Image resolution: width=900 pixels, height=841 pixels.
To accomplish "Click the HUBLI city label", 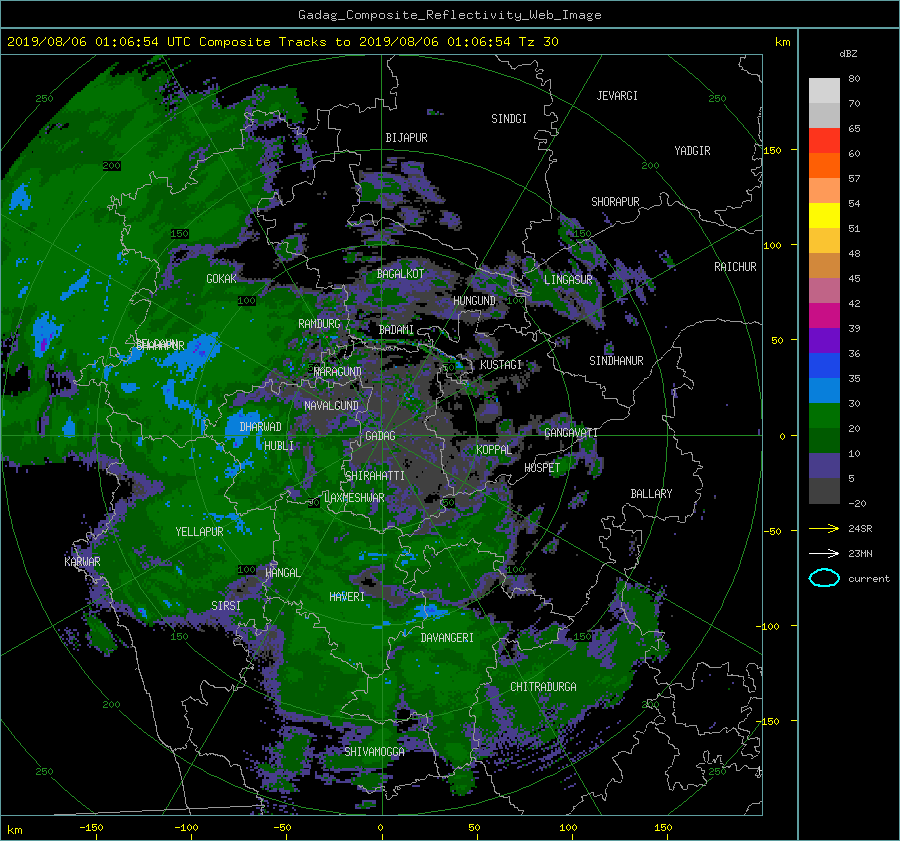I will 279,446.
